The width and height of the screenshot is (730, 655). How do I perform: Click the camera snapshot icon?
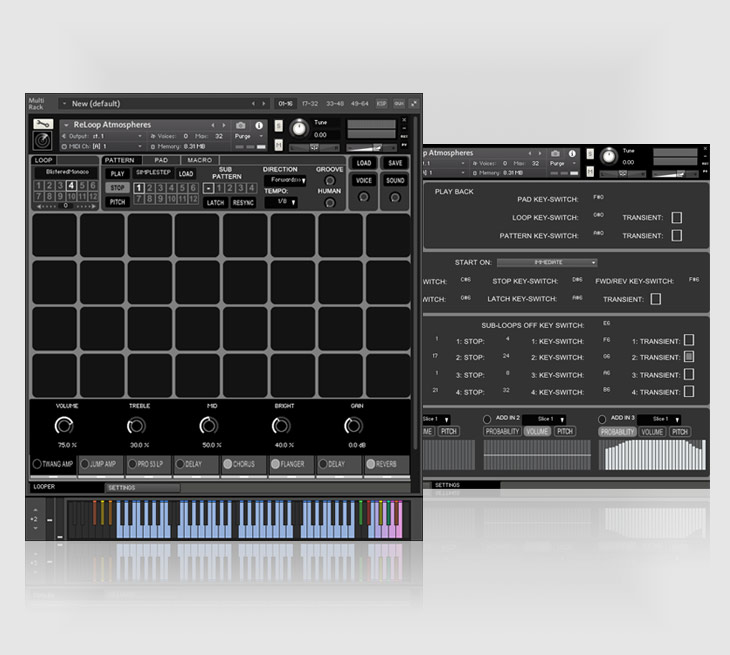[241, 125]
